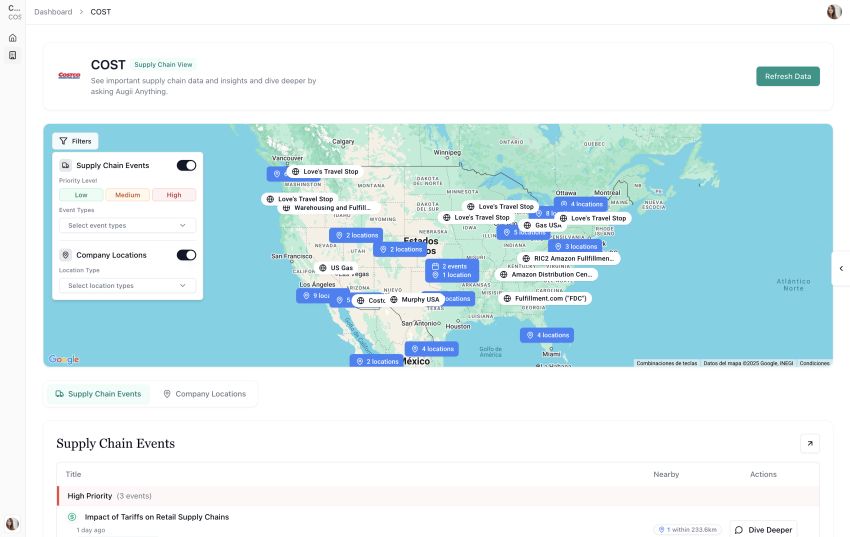Switch to the Supply Chain Events tab
Screen dimensions: 850x537
pos(98,394)
